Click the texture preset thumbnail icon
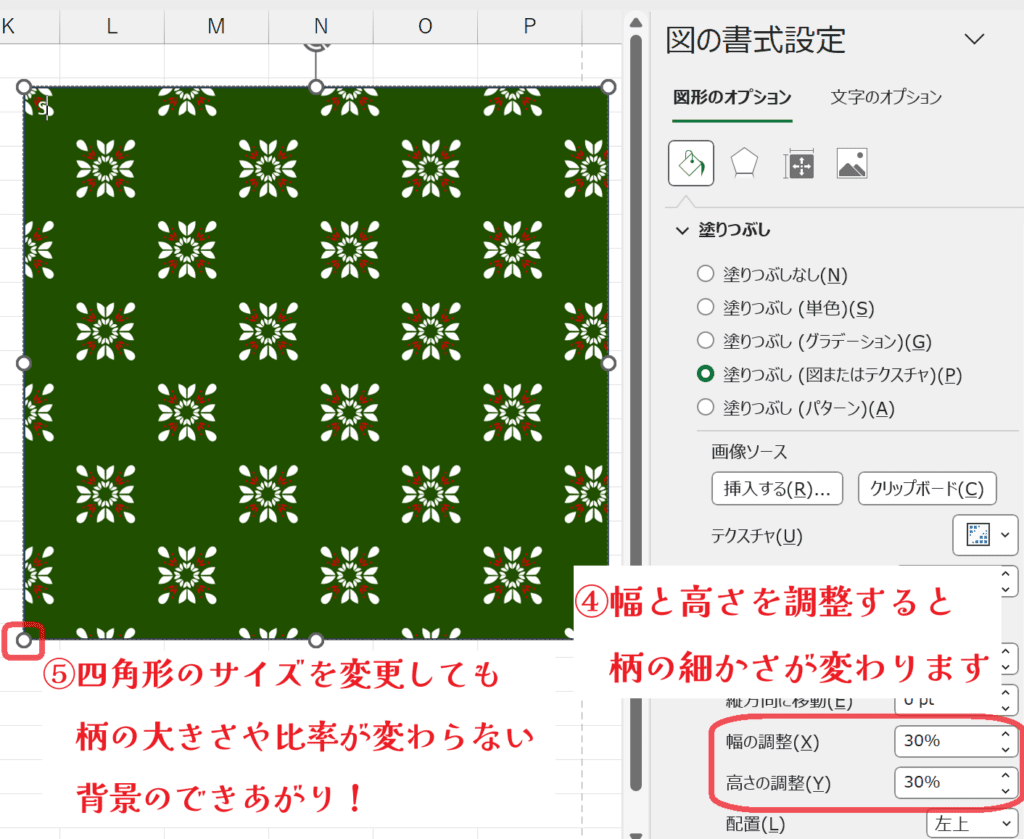 (x=977, y=536)
